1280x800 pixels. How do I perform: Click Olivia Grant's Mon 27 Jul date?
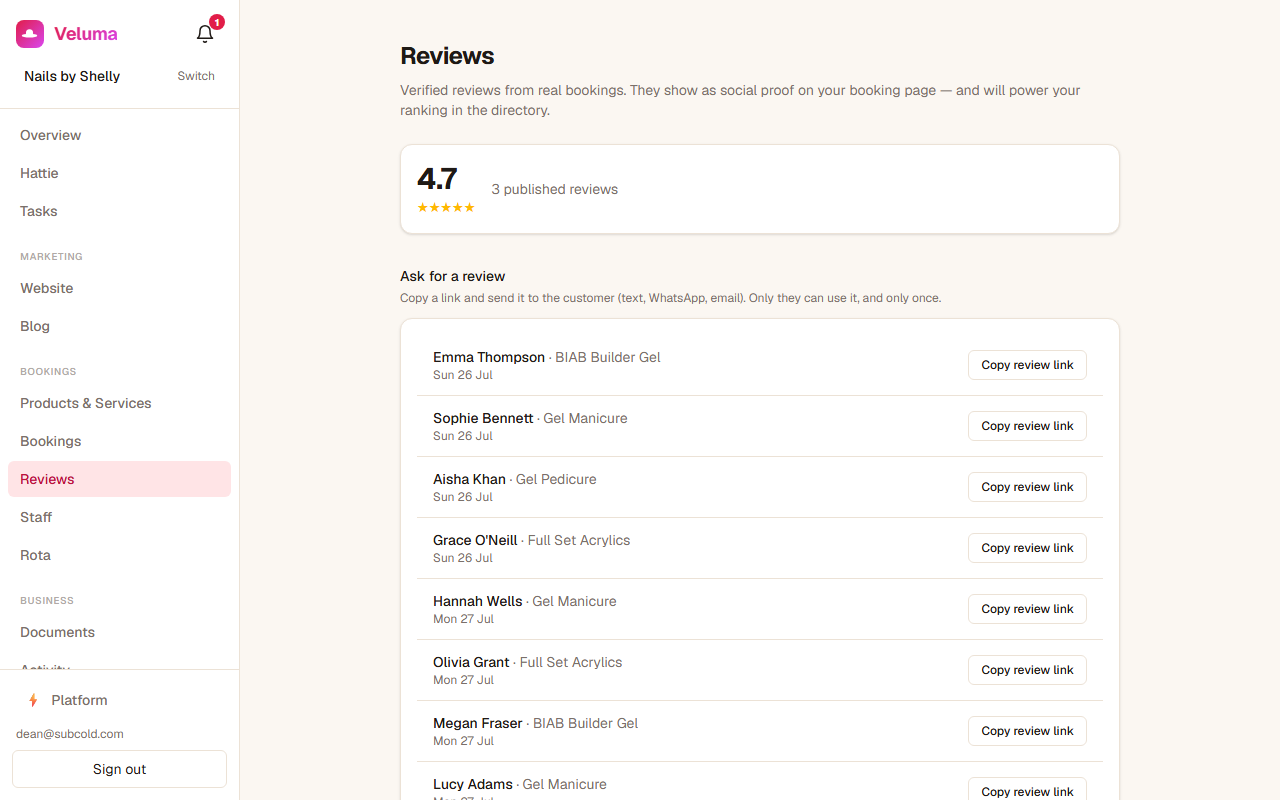[463, 680]
